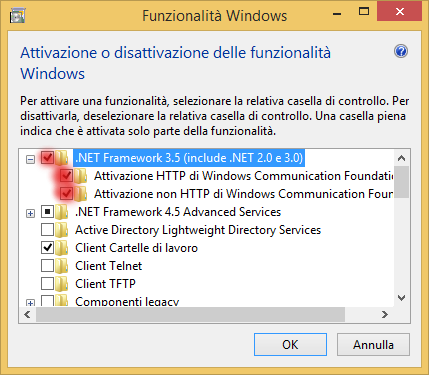Confirm changes with the OK button

pyautogui.click(x=290, y=345)
